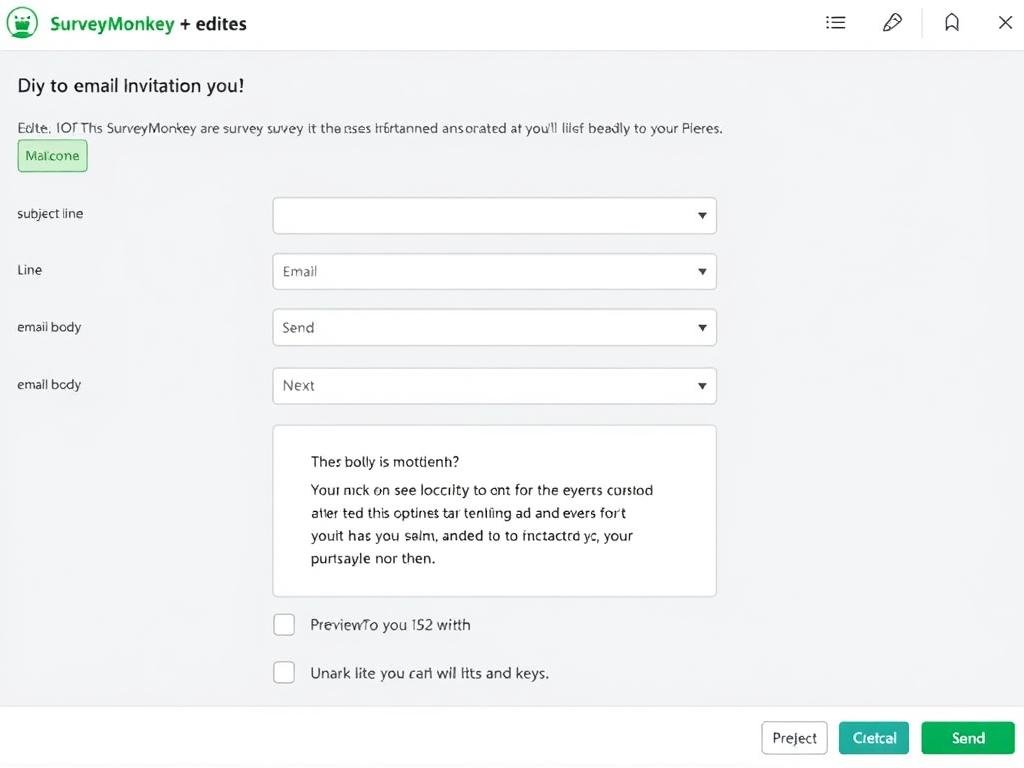This screenshot has width=1024, height=768.
Task: Close the editor with the X icon
Action: coord(1005,22)
